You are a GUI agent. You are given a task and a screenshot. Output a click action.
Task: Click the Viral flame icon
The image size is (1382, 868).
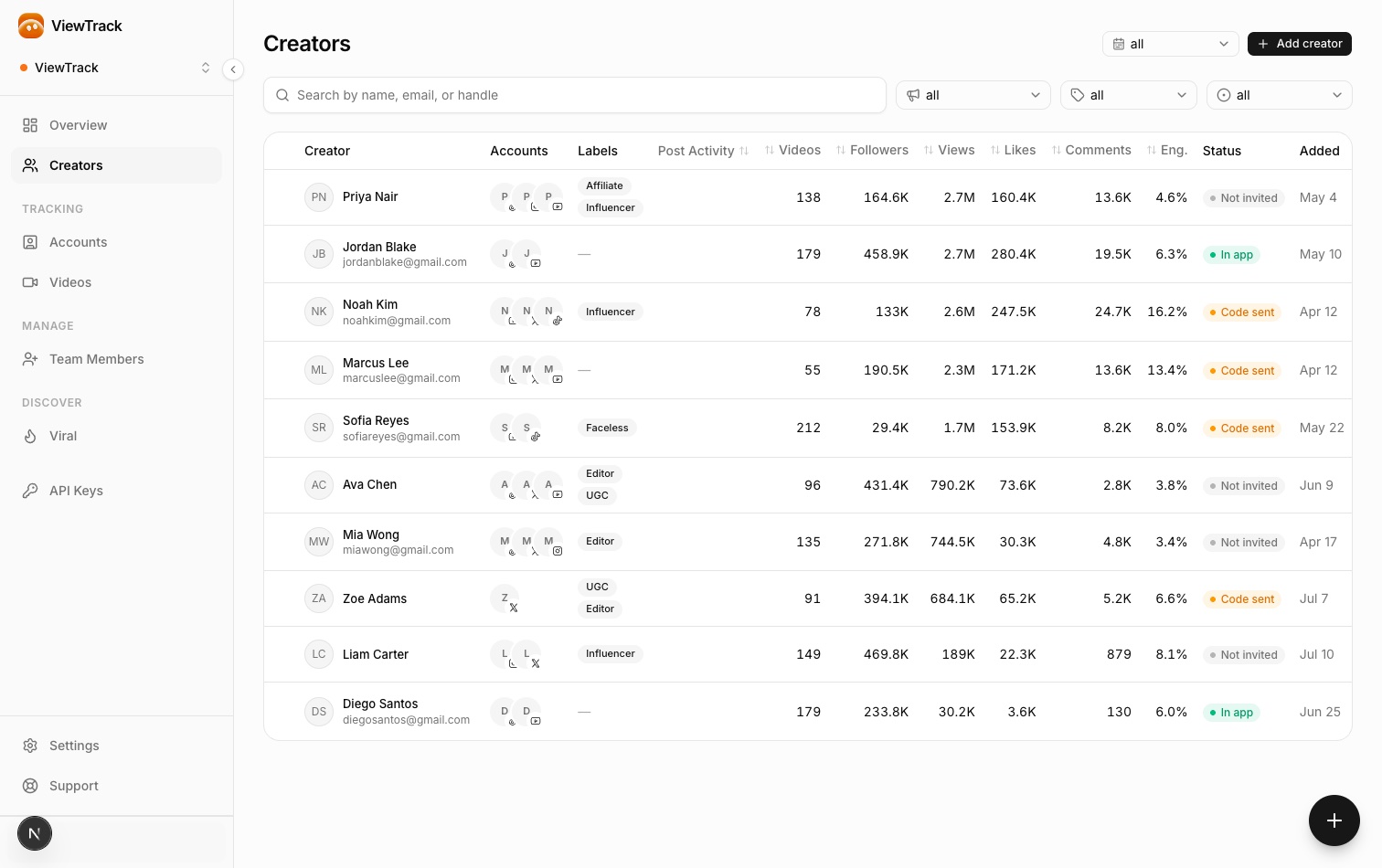point(30,436)
